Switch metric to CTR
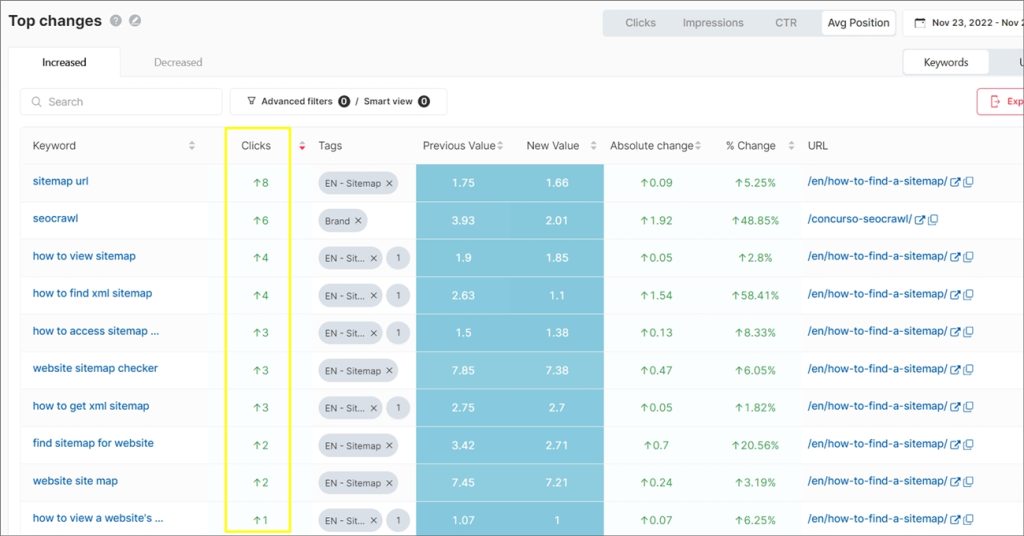This screenshot has width=1024, height=536. (x=786, y=23)
